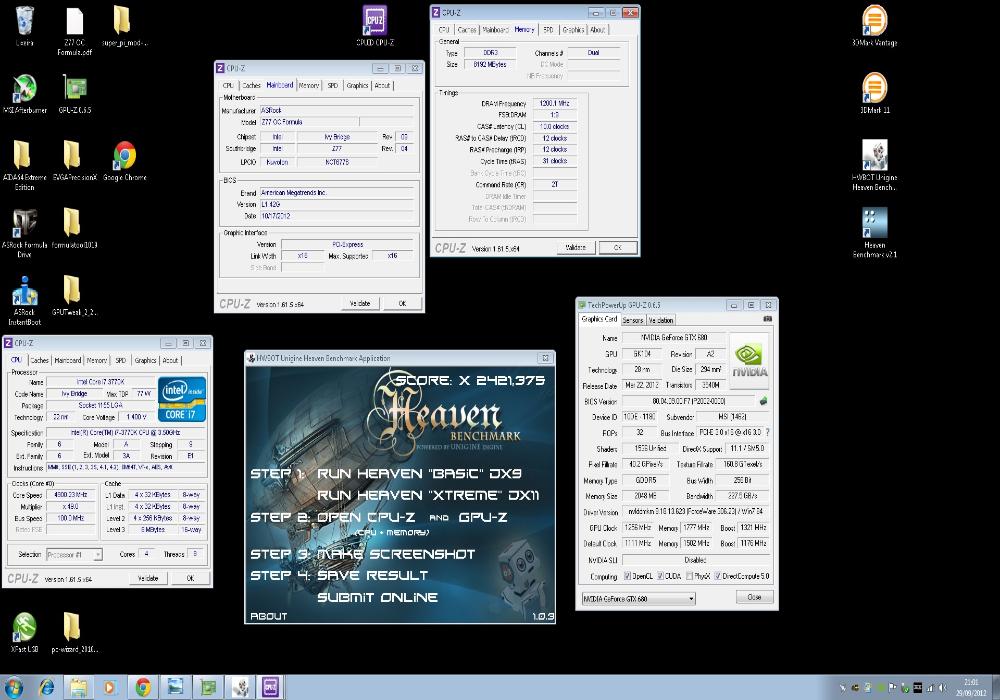This screenshot has width=1000, height=700.
Task: Open the pc-wizard folder on desktop
Action: [x=75, y=632]
